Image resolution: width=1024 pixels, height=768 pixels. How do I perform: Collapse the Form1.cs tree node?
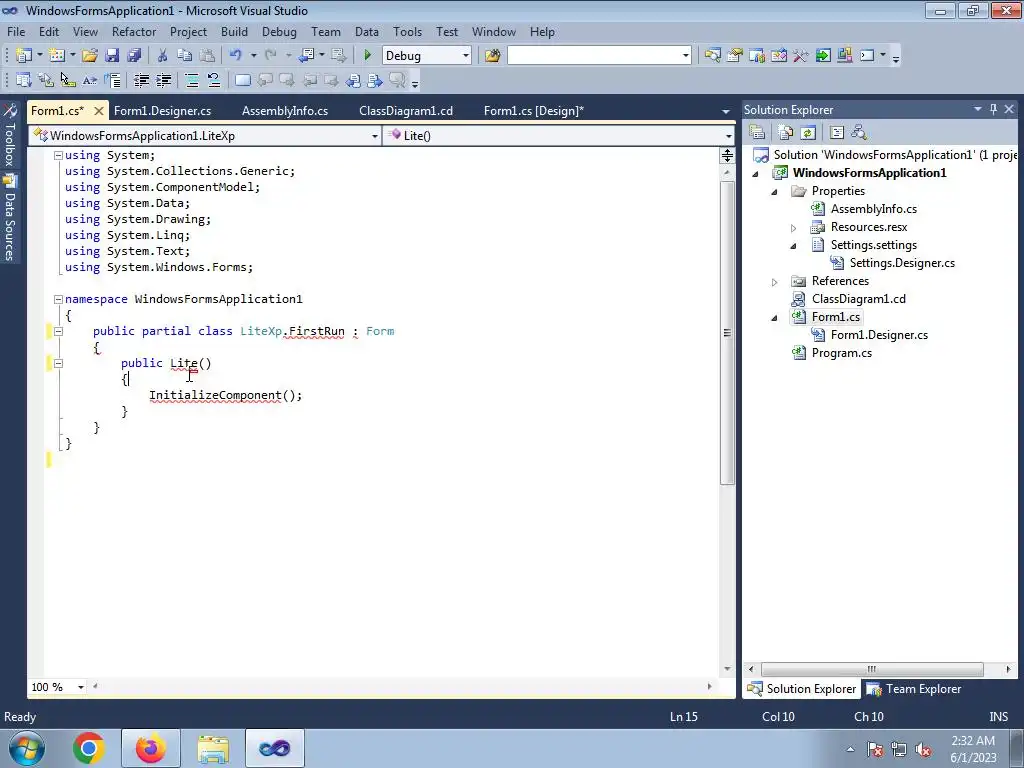(775, 318)
